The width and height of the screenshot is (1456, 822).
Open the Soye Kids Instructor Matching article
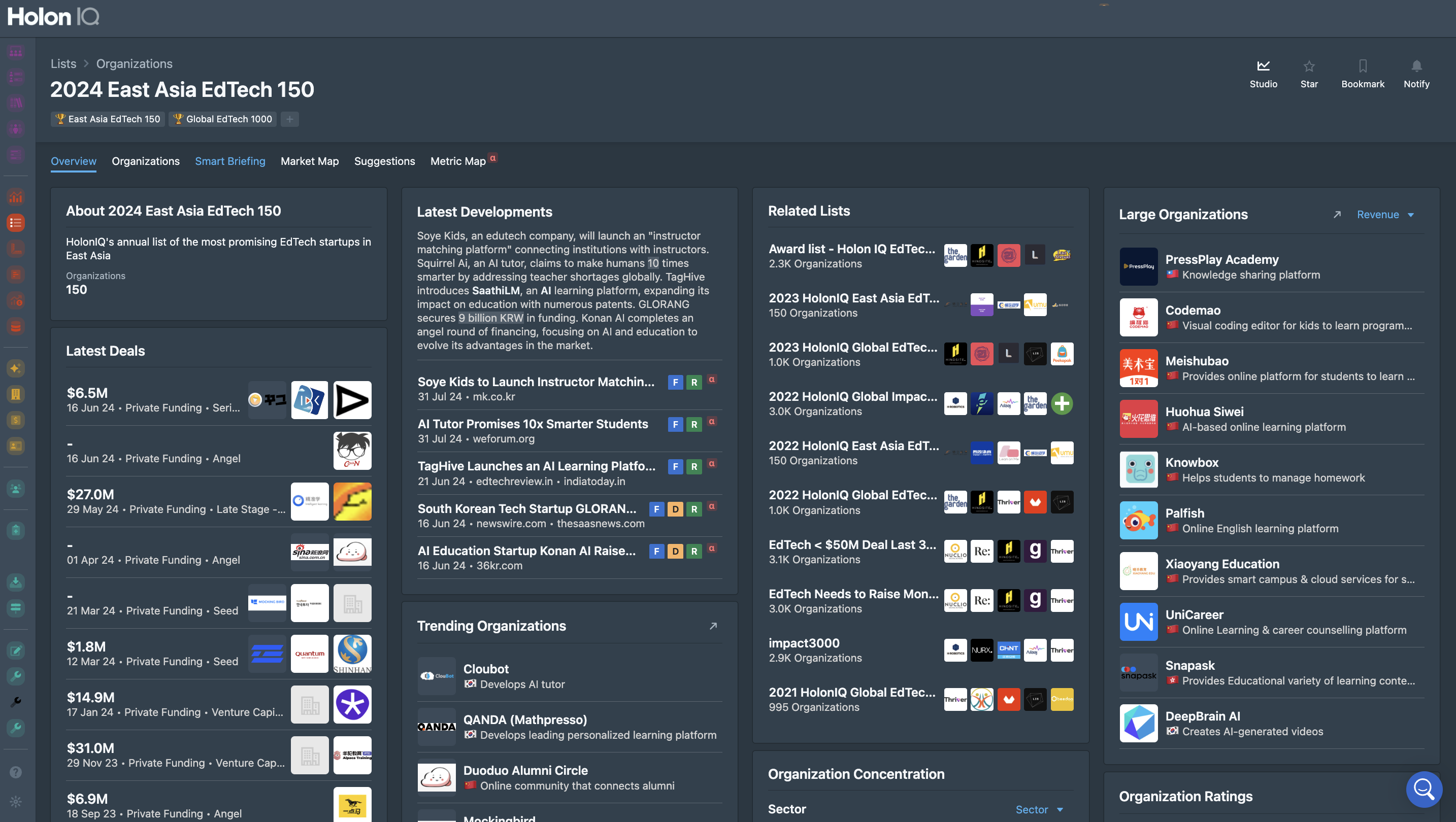pyautogui.click(x=536, y=382)
